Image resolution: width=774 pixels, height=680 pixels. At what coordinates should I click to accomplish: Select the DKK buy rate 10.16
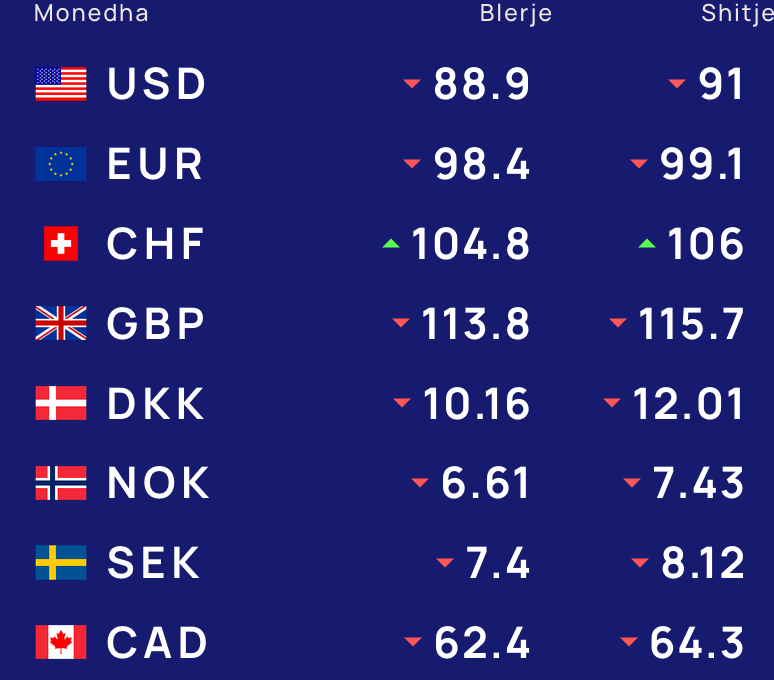coord(476,404)
